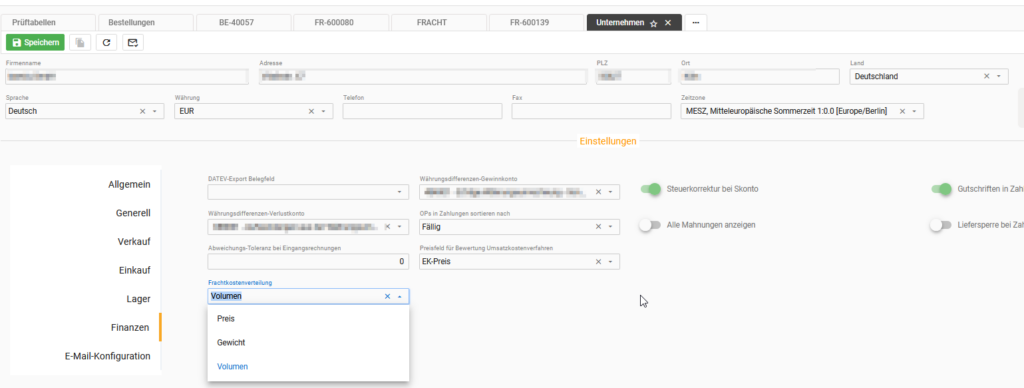Click the Telefon input field
The width and height of the screenshot is (1024, 388).
(422, 111)
